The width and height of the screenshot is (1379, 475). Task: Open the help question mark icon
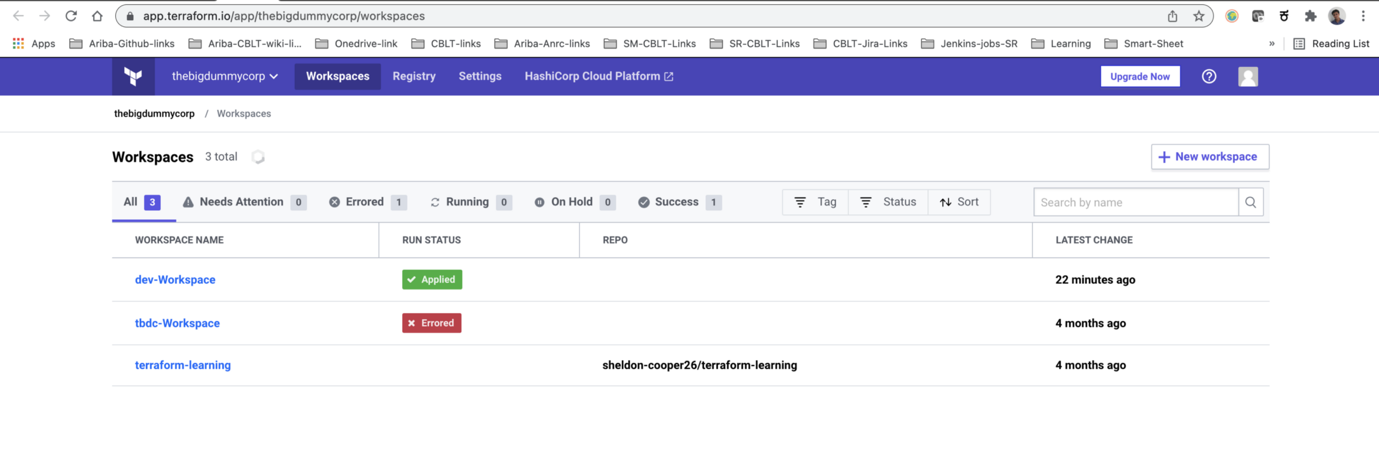(x=1209, y=77)
